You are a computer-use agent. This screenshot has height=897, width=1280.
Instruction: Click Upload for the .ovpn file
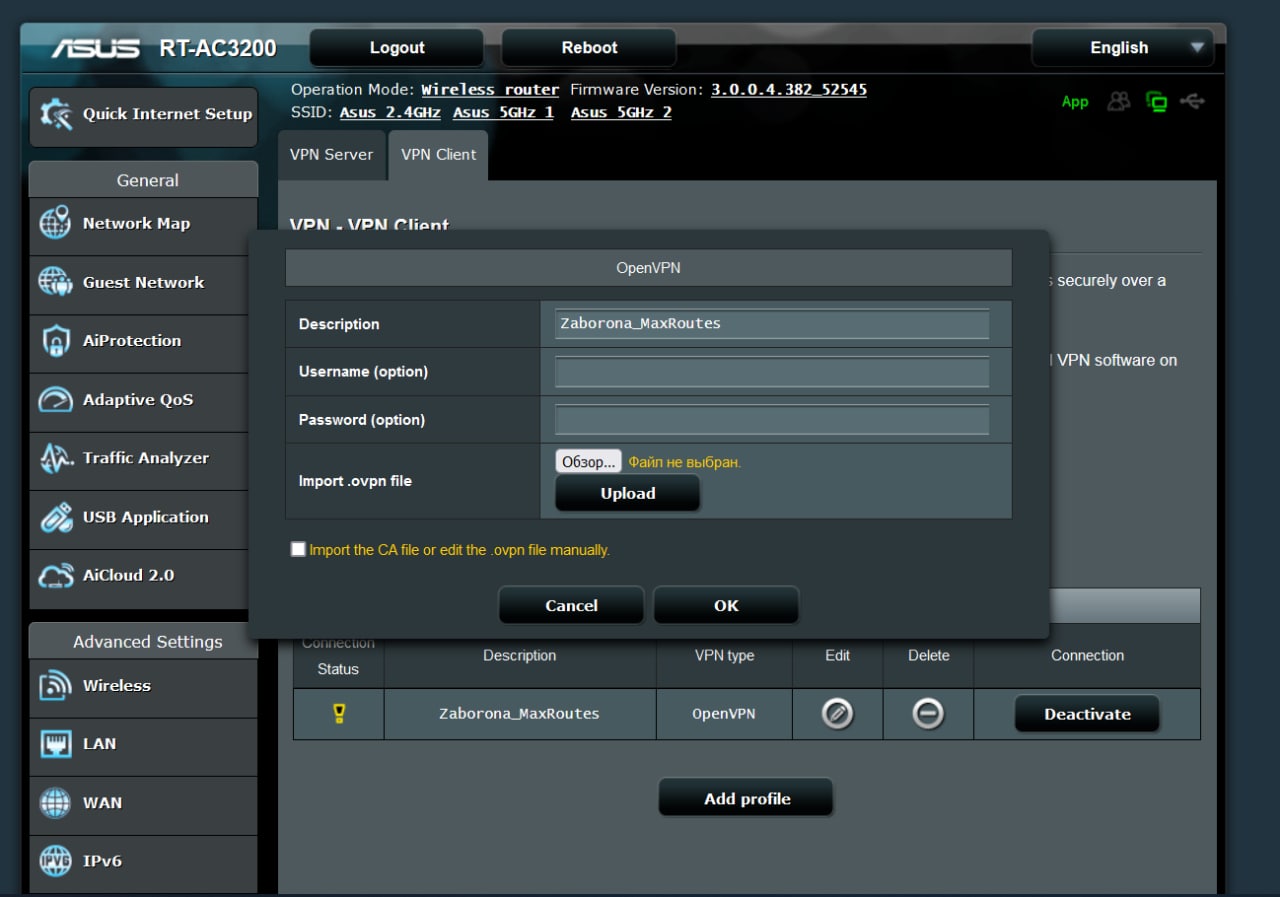[x=627, y=493]
